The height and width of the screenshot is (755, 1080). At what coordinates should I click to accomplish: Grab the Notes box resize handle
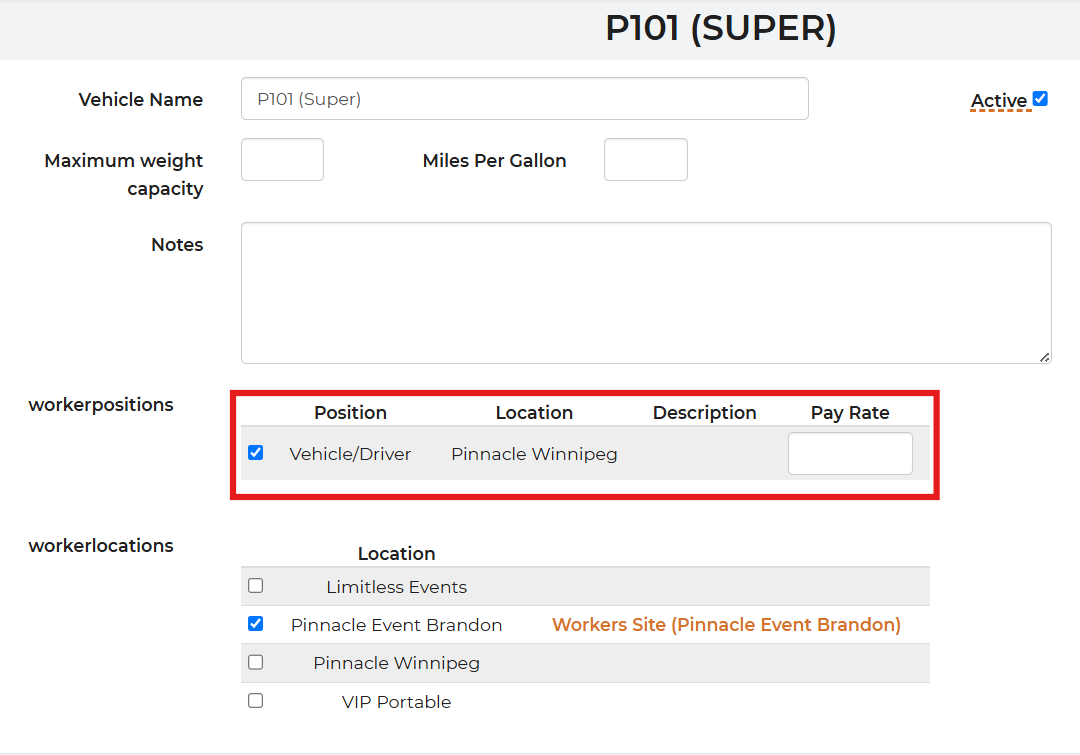coord(1044,357)
